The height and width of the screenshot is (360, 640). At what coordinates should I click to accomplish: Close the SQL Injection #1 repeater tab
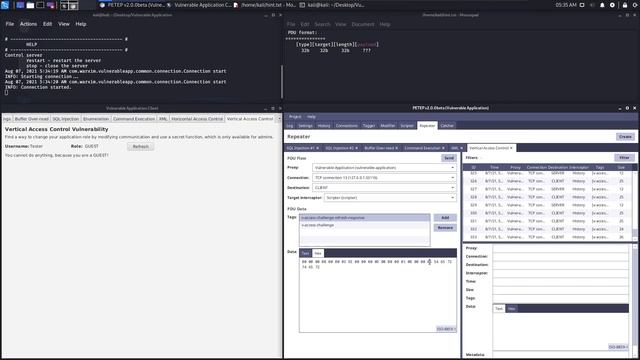(x=318, y=148)
